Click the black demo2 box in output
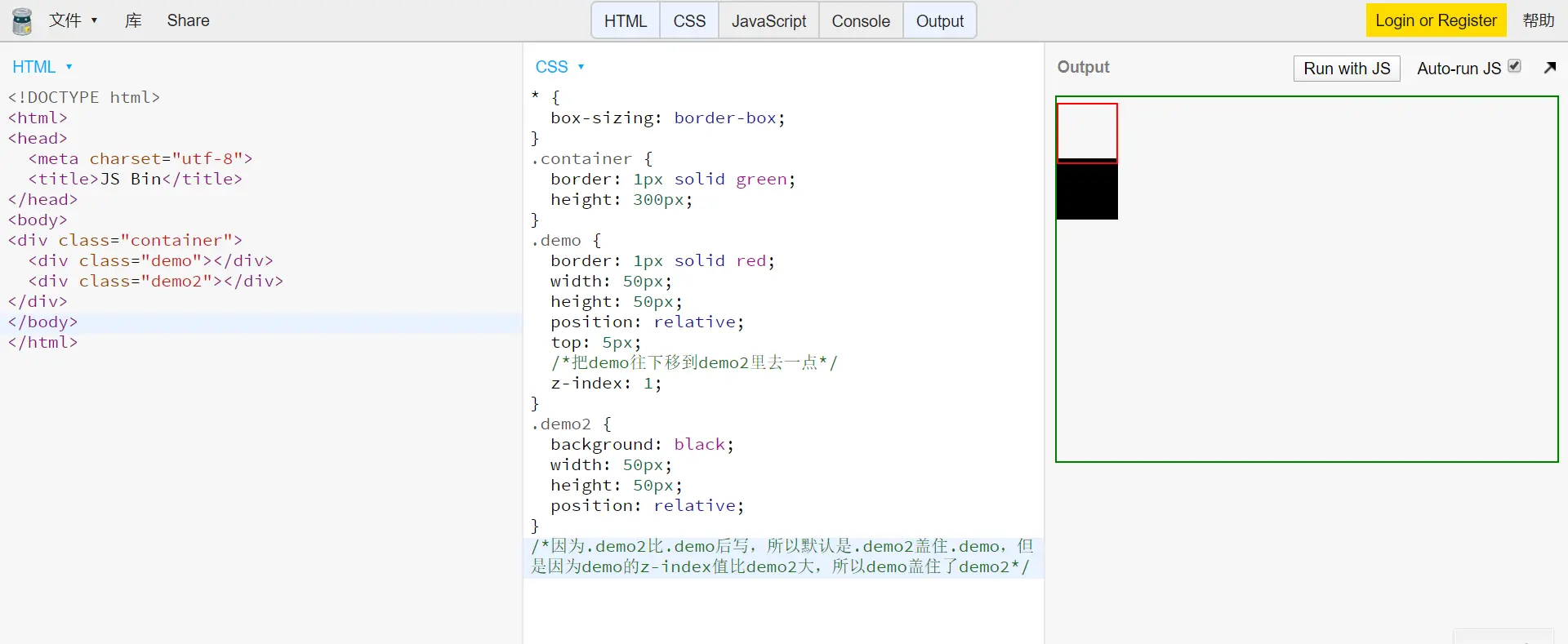Viewport: 1568px width, 644px height. (x=1087, y=193)
